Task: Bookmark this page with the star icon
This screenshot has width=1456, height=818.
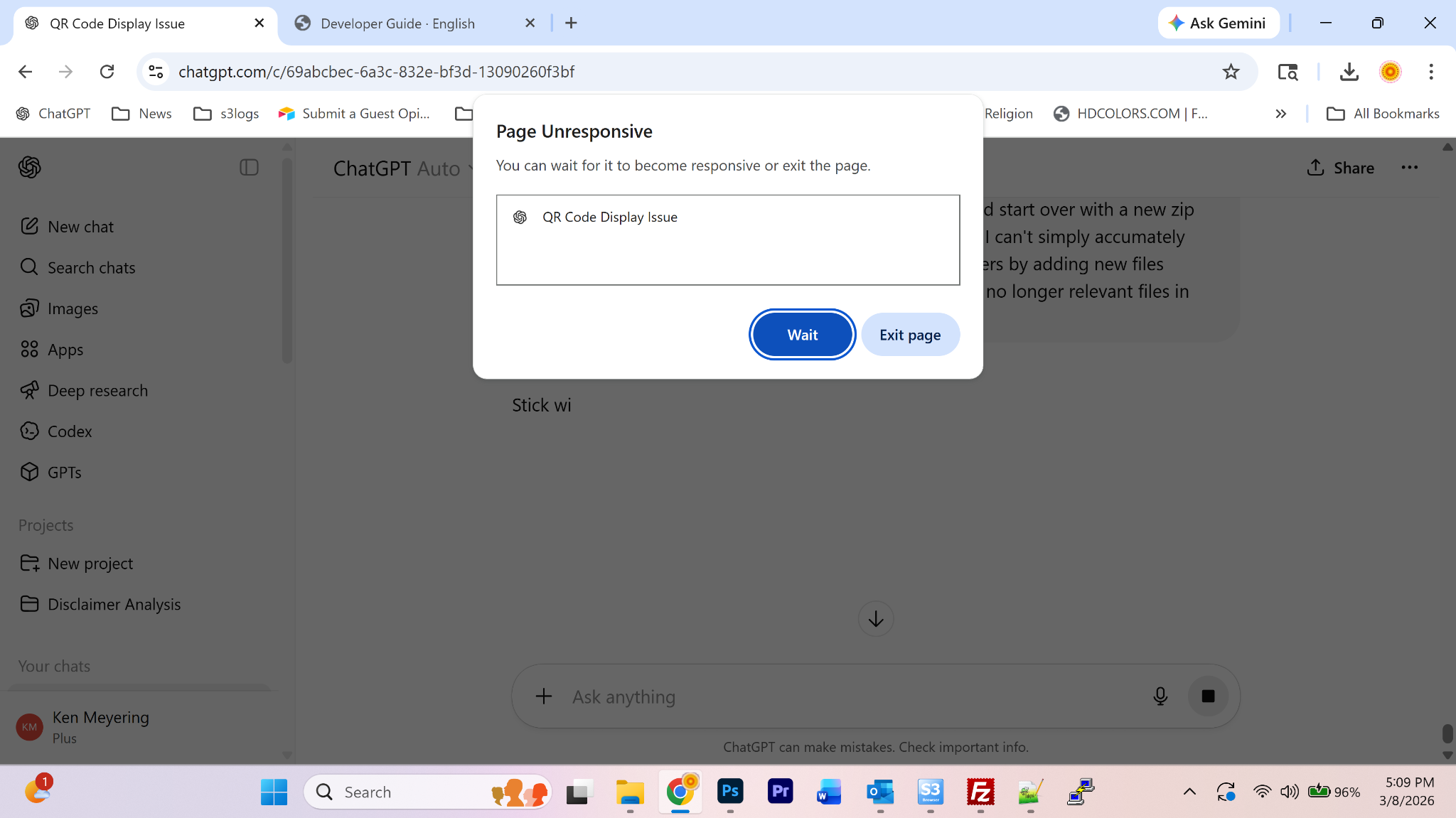Action: click(1231, 72)
